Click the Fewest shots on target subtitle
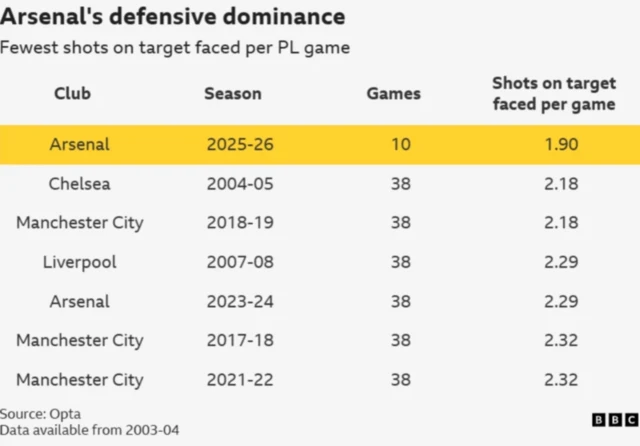The height and width of the screenshot is (446, 640). [175, 48]
